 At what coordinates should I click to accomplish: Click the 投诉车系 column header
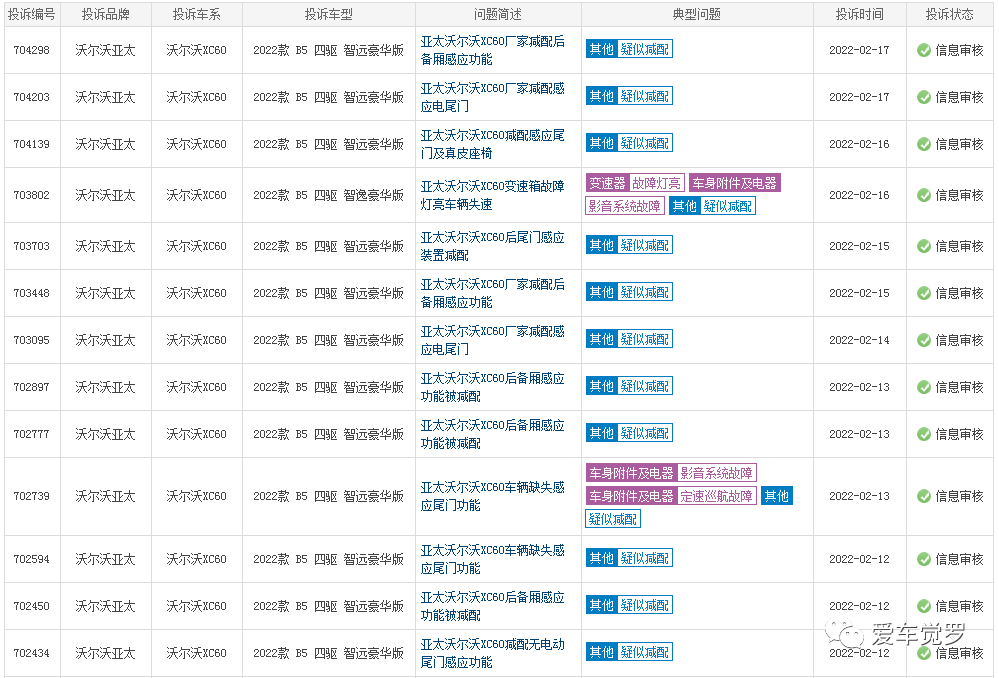pos(196,15)
